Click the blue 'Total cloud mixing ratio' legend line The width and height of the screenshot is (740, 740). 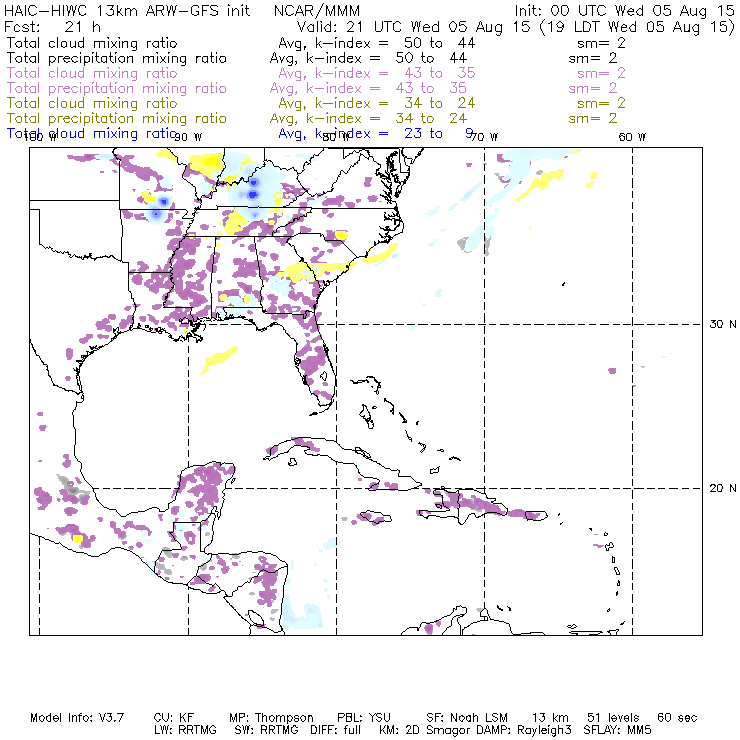[92, 134]
